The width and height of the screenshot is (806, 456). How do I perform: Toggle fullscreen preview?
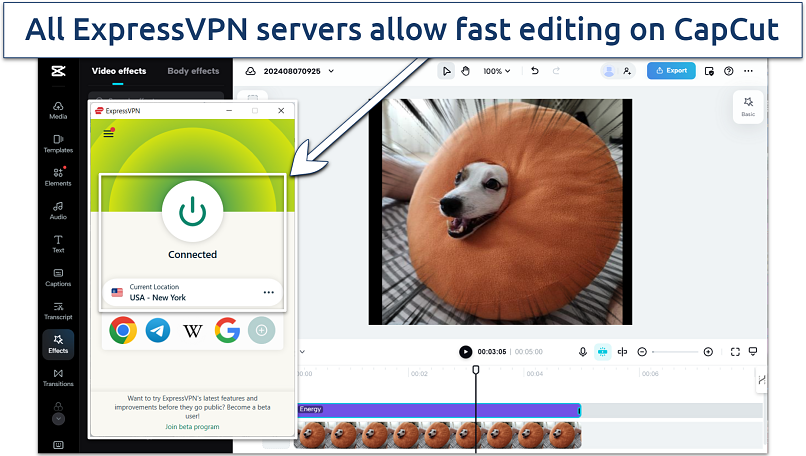[x=735, y=352]
